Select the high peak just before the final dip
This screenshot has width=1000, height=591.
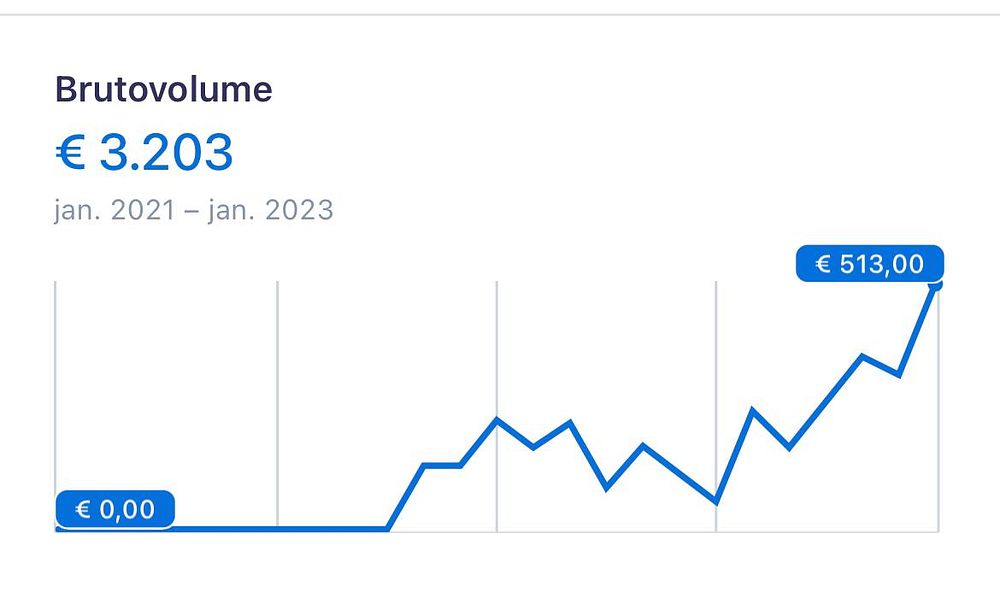[x=863, y=356]
